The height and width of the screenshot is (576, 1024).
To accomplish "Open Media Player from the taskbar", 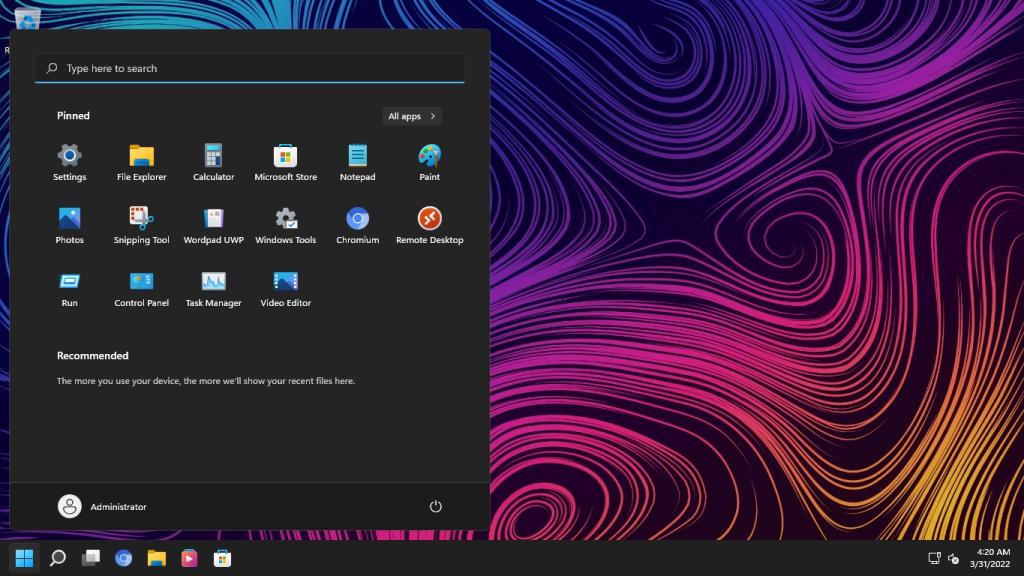I will 188,558.
